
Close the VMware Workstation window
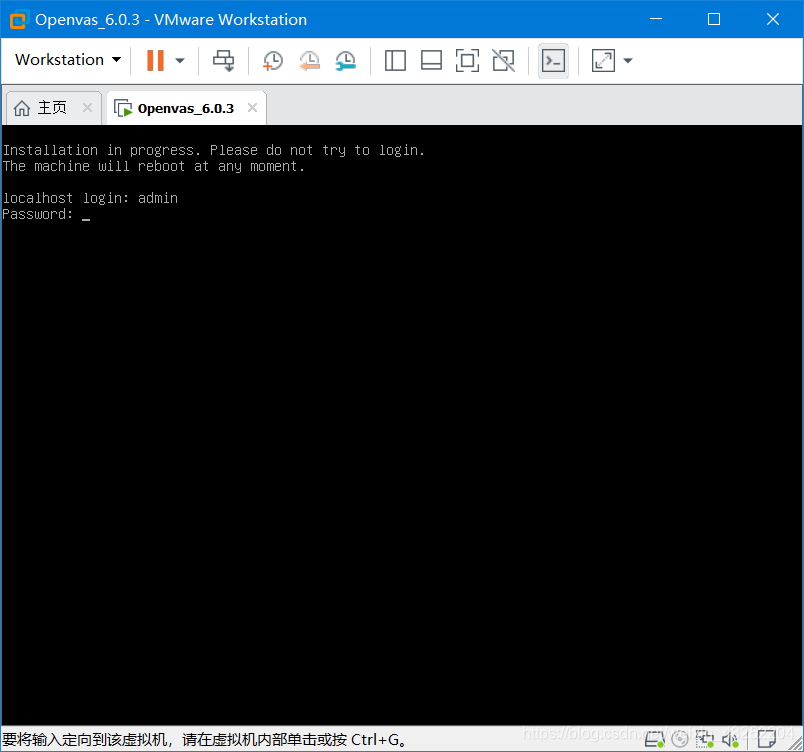(773, 19)
